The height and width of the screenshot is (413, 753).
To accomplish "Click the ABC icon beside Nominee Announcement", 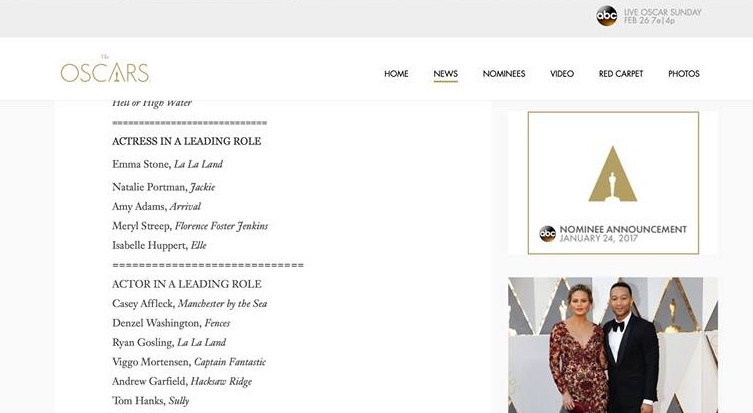I will click(547, 233).
